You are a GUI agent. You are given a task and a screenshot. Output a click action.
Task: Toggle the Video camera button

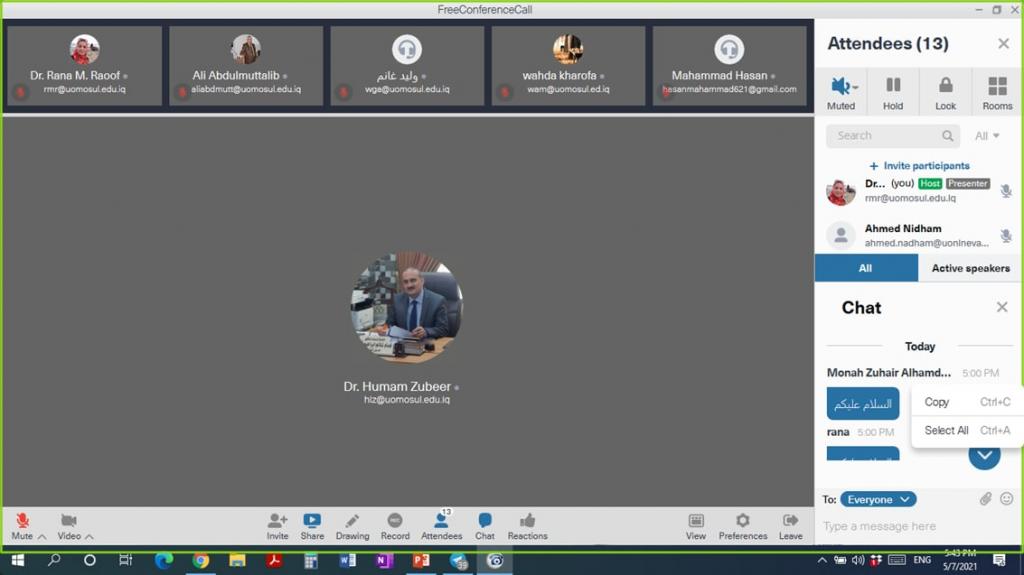click(68, 521)
